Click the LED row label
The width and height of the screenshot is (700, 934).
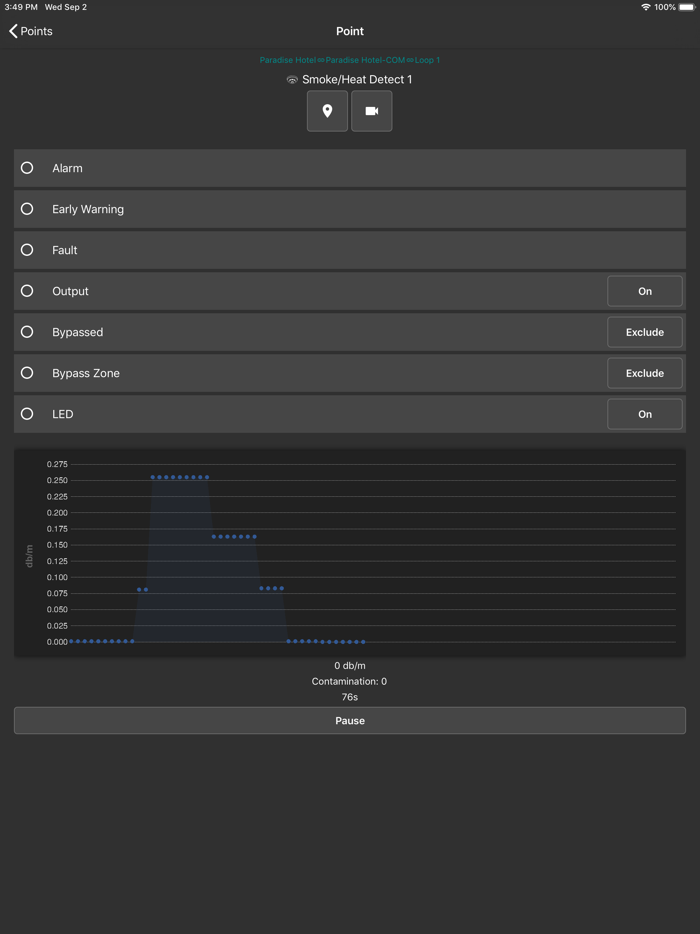point(63,414)
